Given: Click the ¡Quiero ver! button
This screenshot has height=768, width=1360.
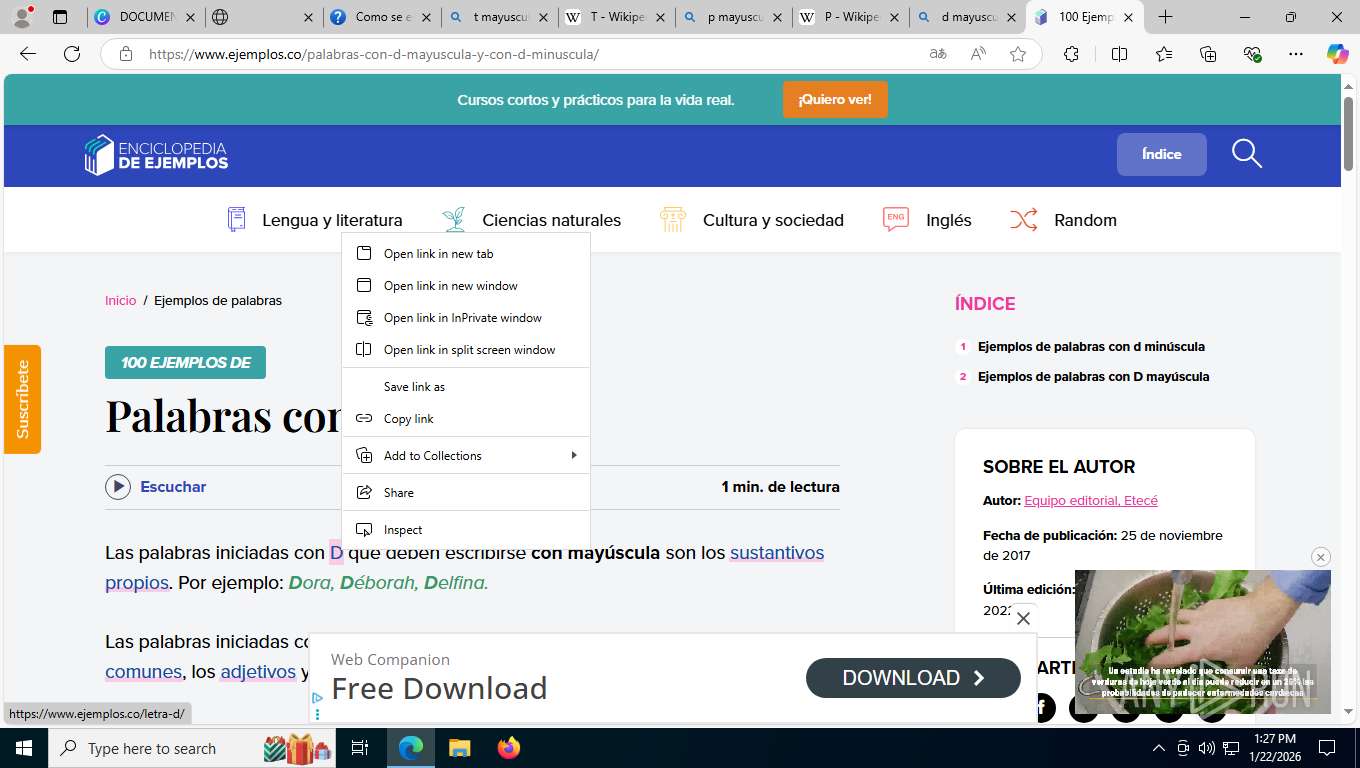Looking at the screenshot, I should tap(835, 100).
